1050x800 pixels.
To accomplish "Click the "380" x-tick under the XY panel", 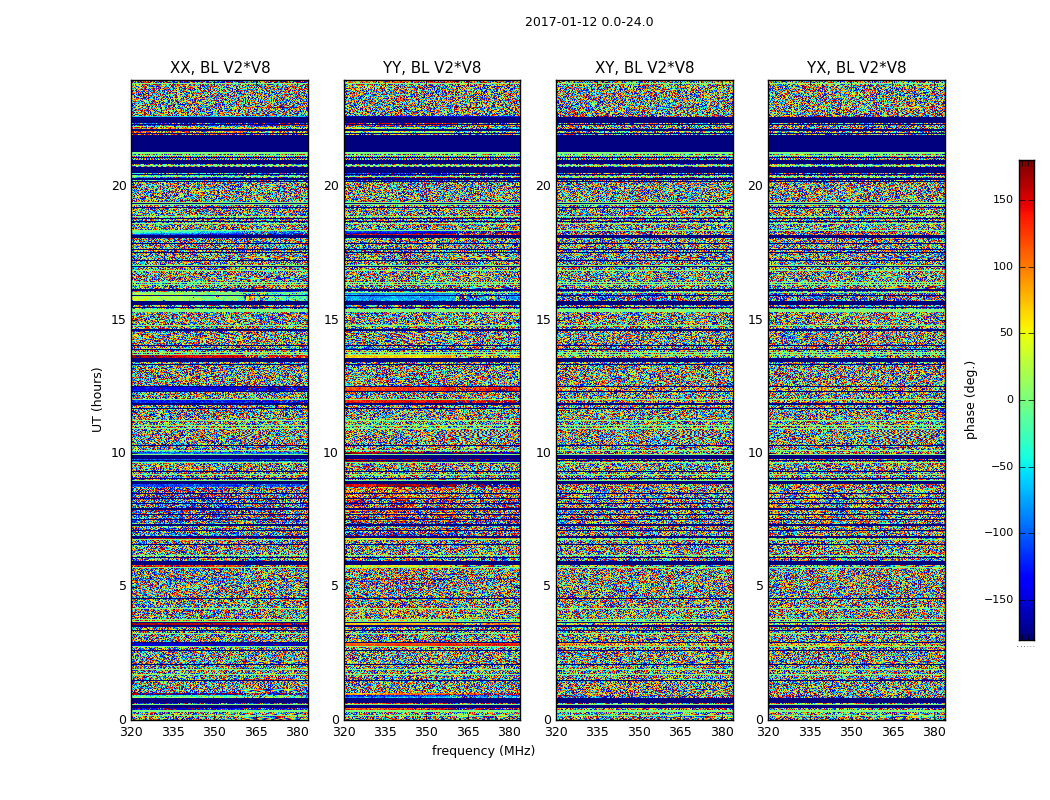I will (722, 732).
